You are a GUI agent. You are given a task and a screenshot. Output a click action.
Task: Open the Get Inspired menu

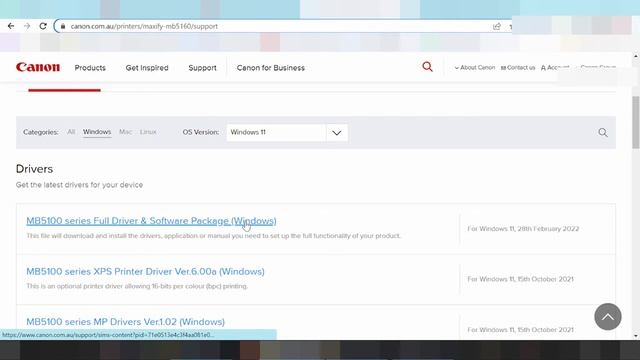pos(147,68)
